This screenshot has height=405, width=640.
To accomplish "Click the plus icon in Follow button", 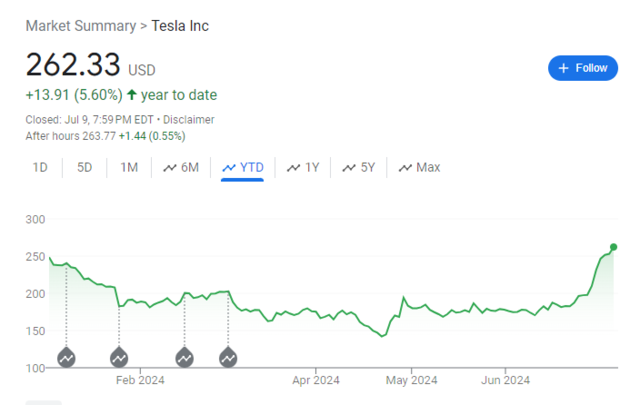I will (563, 68).
